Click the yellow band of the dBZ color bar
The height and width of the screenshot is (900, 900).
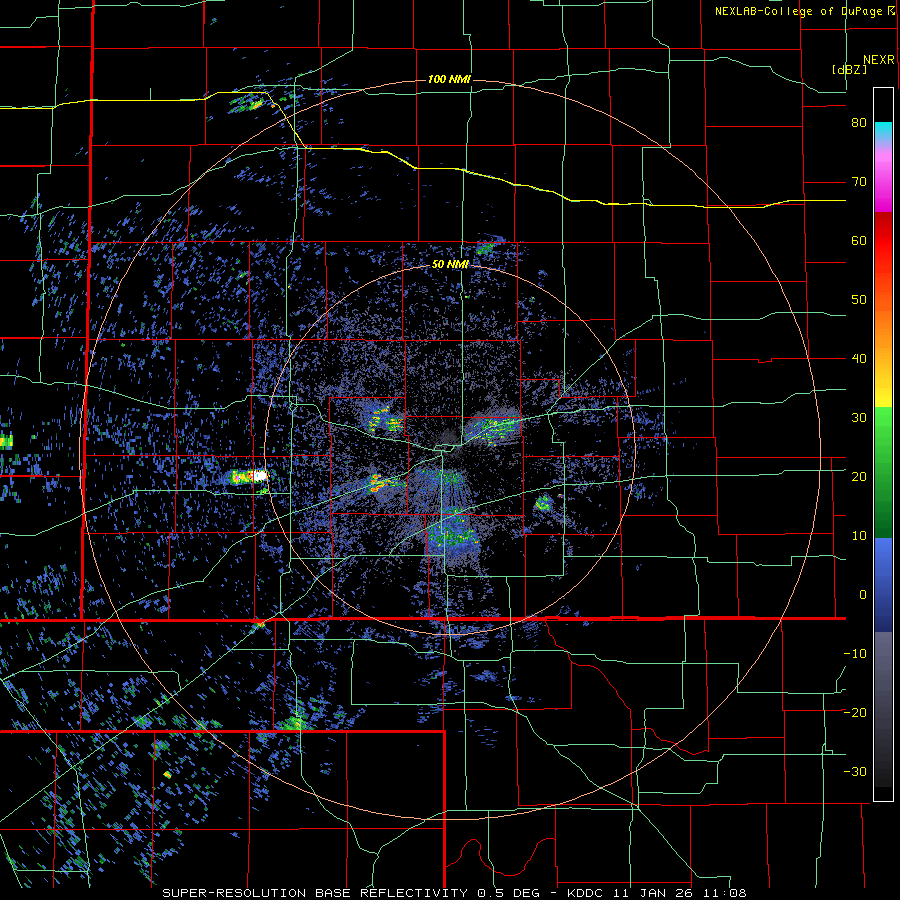pyautogui.click(x=883, y=396)
